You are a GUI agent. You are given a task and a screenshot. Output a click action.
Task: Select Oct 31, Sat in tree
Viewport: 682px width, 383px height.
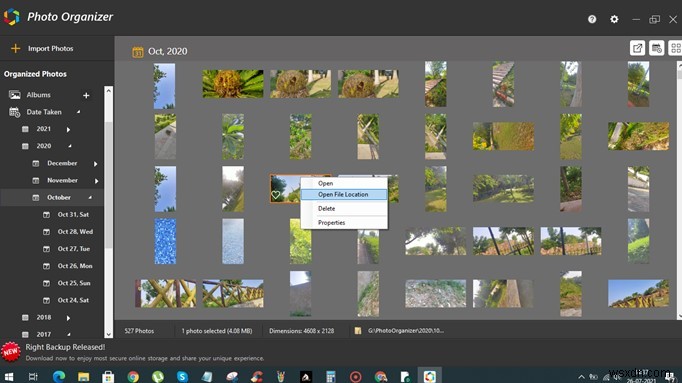pos(73,214)
